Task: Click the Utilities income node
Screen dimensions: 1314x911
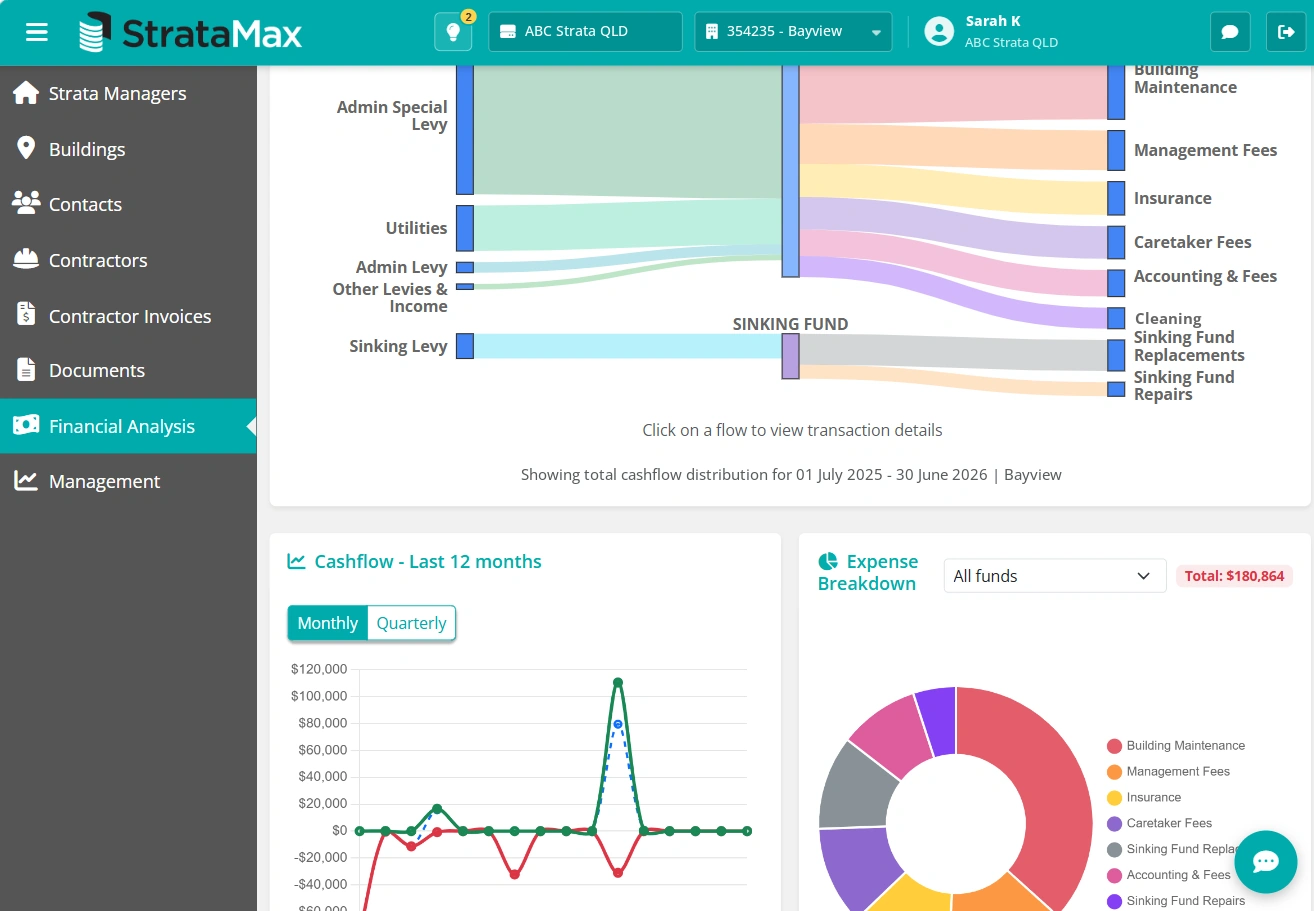Action: 465,228
